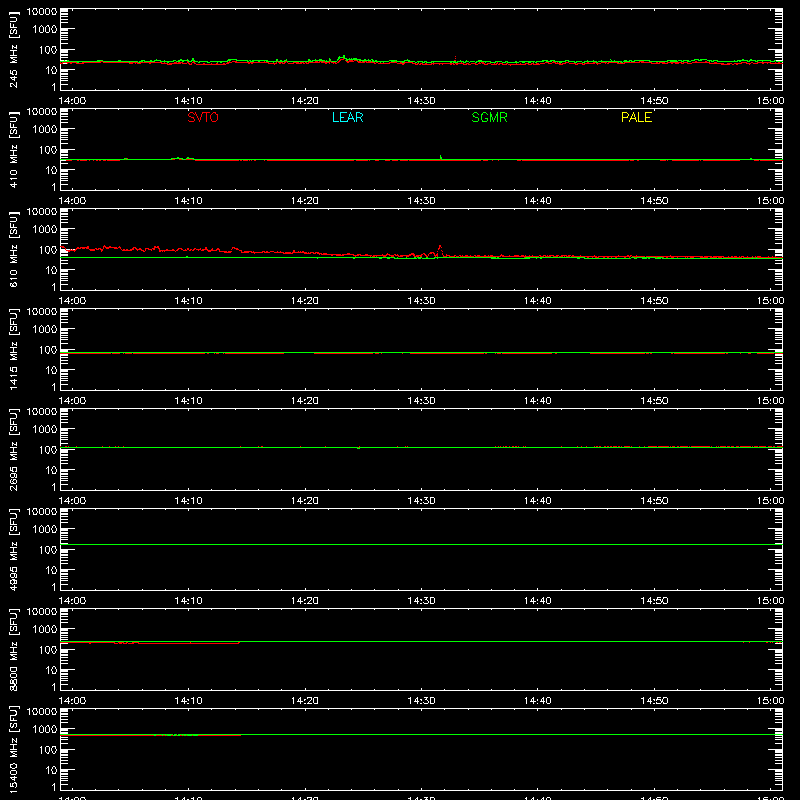Click the green SGMR station legend label
Screen dimensions: 800x800
489,117
